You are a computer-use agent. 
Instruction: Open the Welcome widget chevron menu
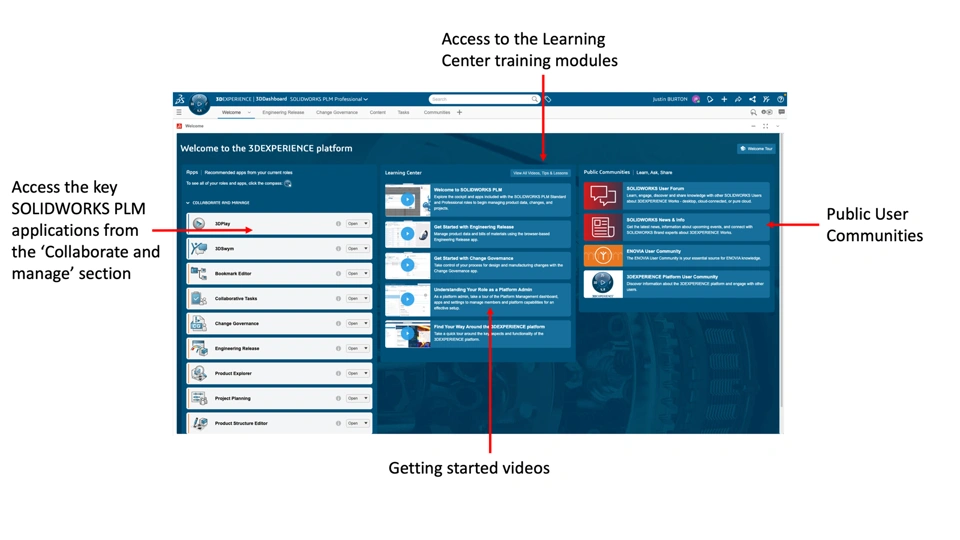[778, 126]
